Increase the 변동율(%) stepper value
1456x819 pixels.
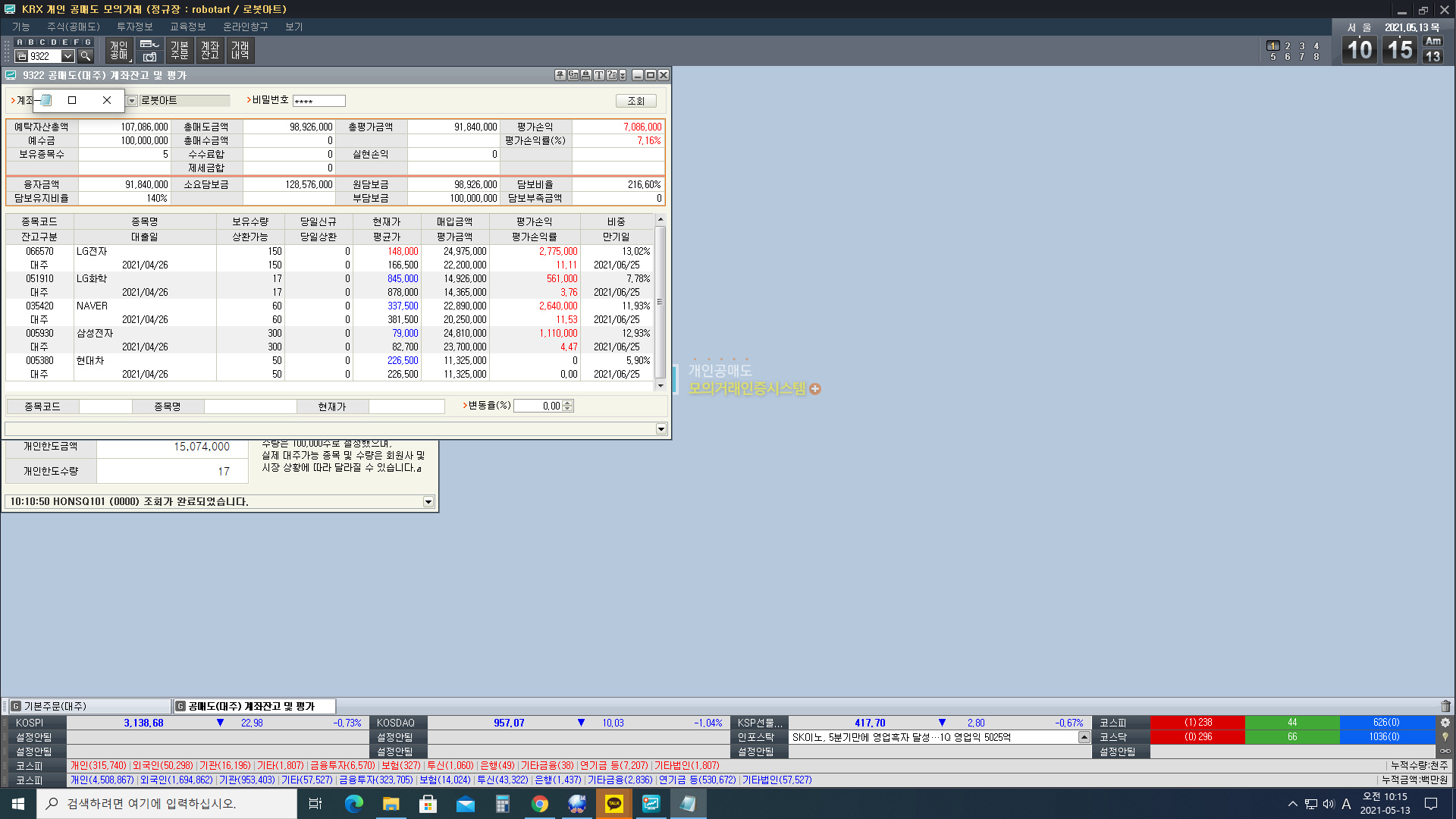tap(568, 403)
